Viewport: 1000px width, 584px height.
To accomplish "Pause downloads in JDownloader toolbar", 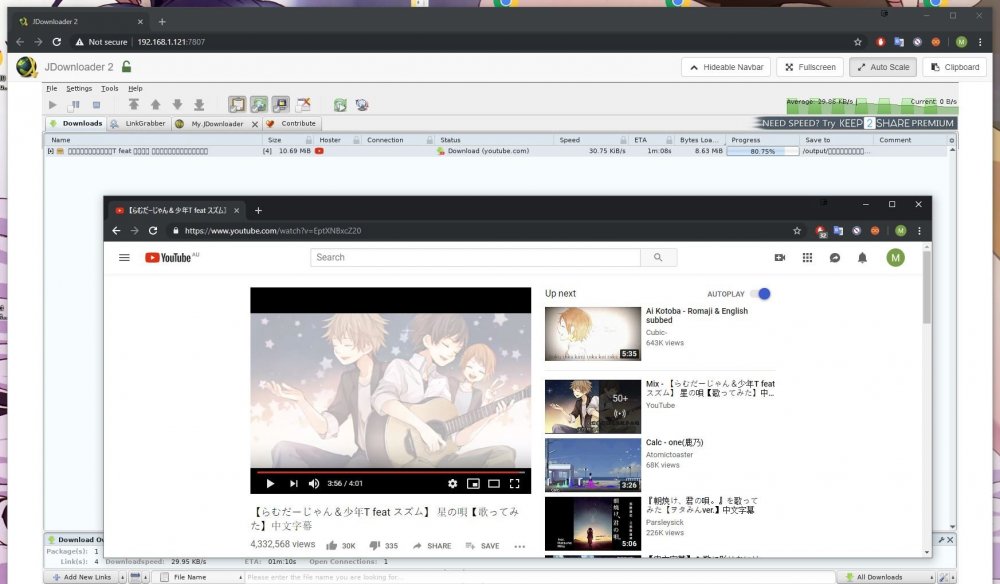I will (75, 105).
